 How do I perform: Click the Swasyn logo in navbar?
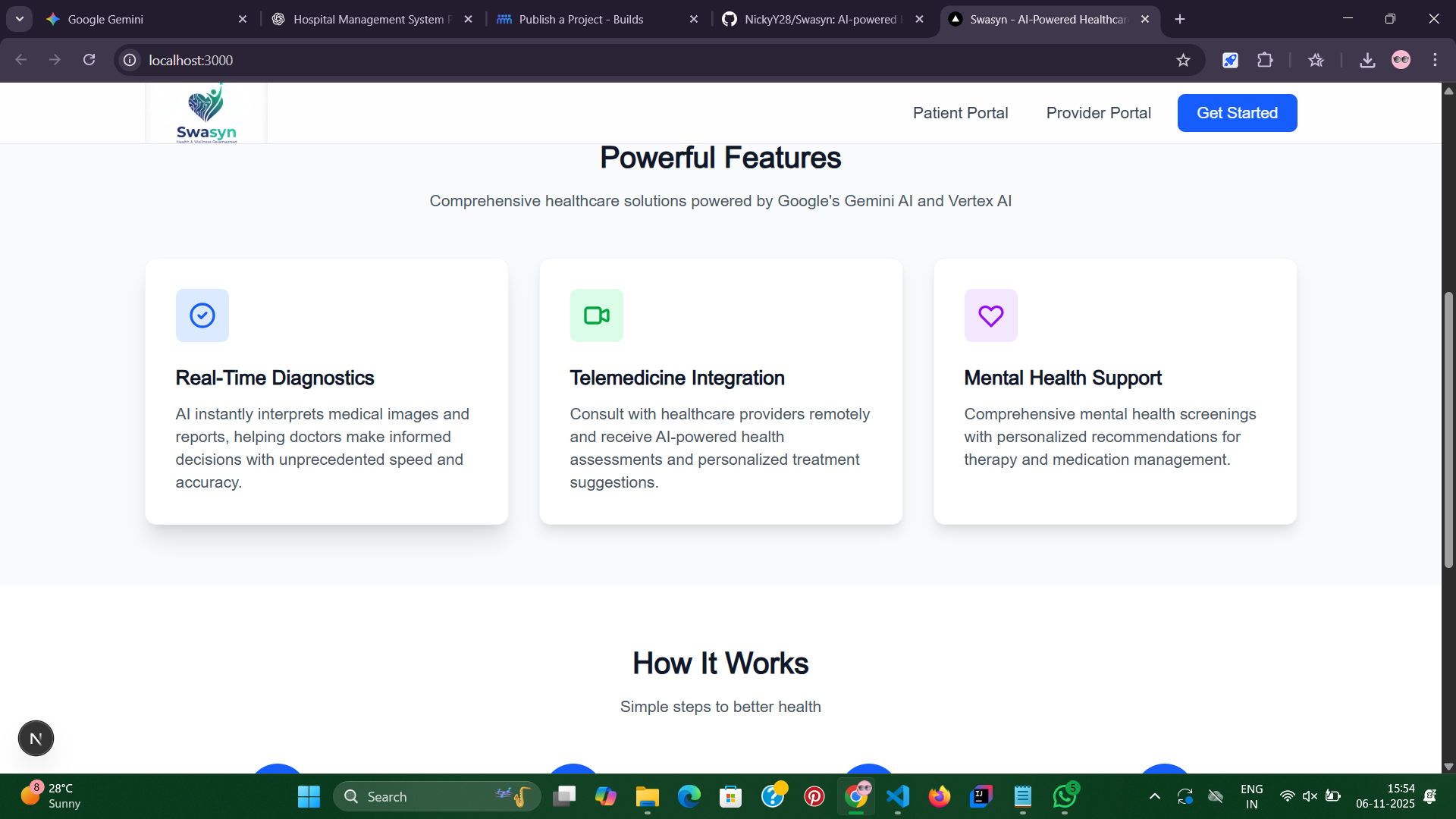[x=206, y=114]
